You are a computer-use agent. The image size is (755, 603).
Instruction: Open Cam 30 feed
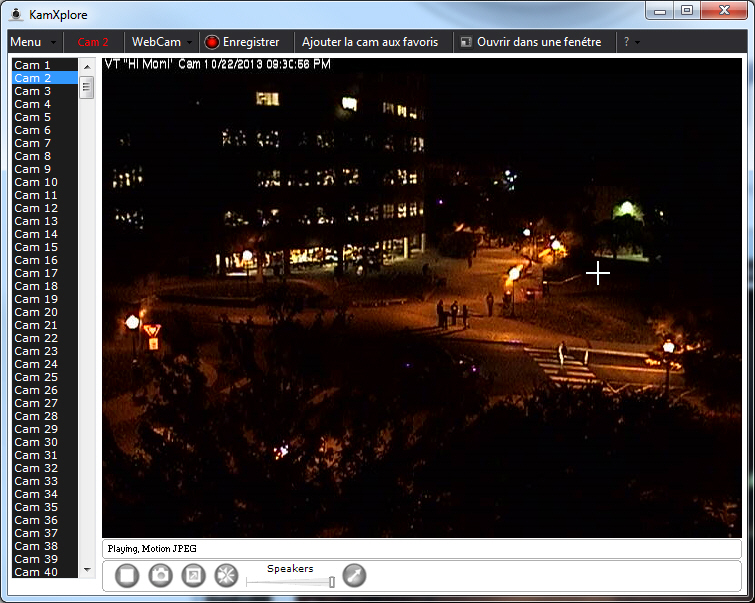click(x=45, y=442)
